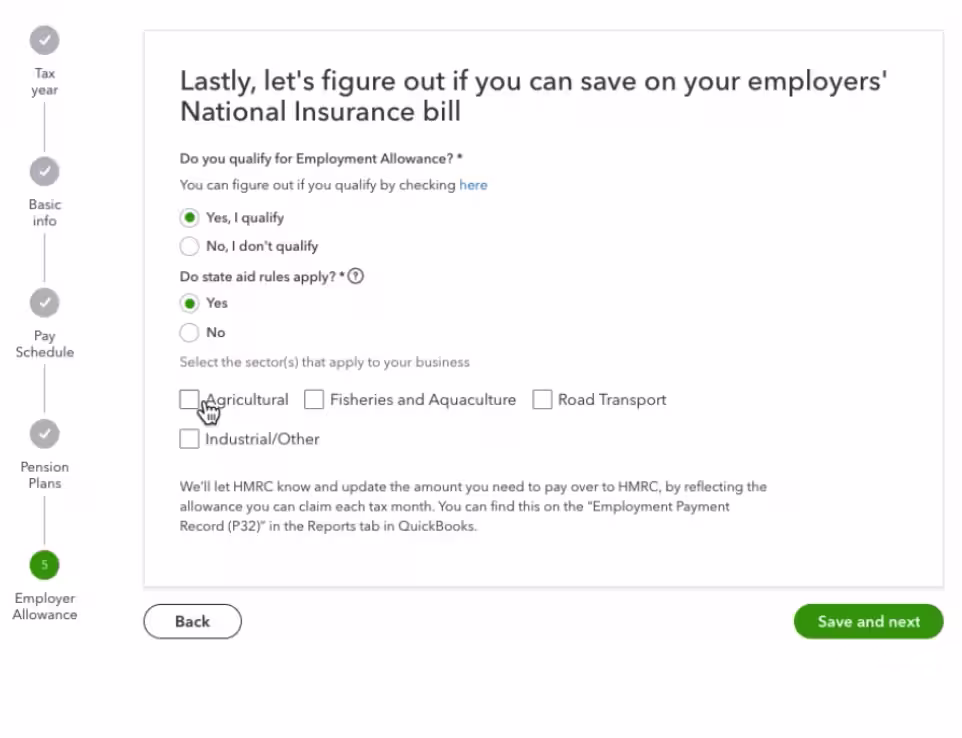962x738 pixels.
Task: Tick the Industrial/Other checkbox
Action: [190, 439]
